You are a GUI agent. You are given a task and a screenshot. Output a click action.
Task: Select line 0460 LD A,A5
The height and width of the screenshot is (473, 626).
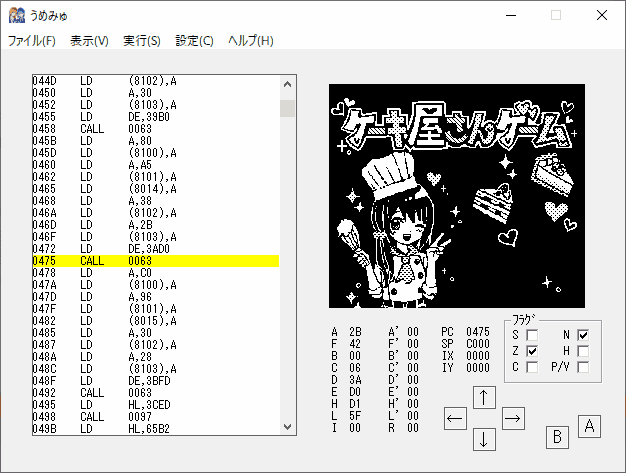(x=156, y=165)
